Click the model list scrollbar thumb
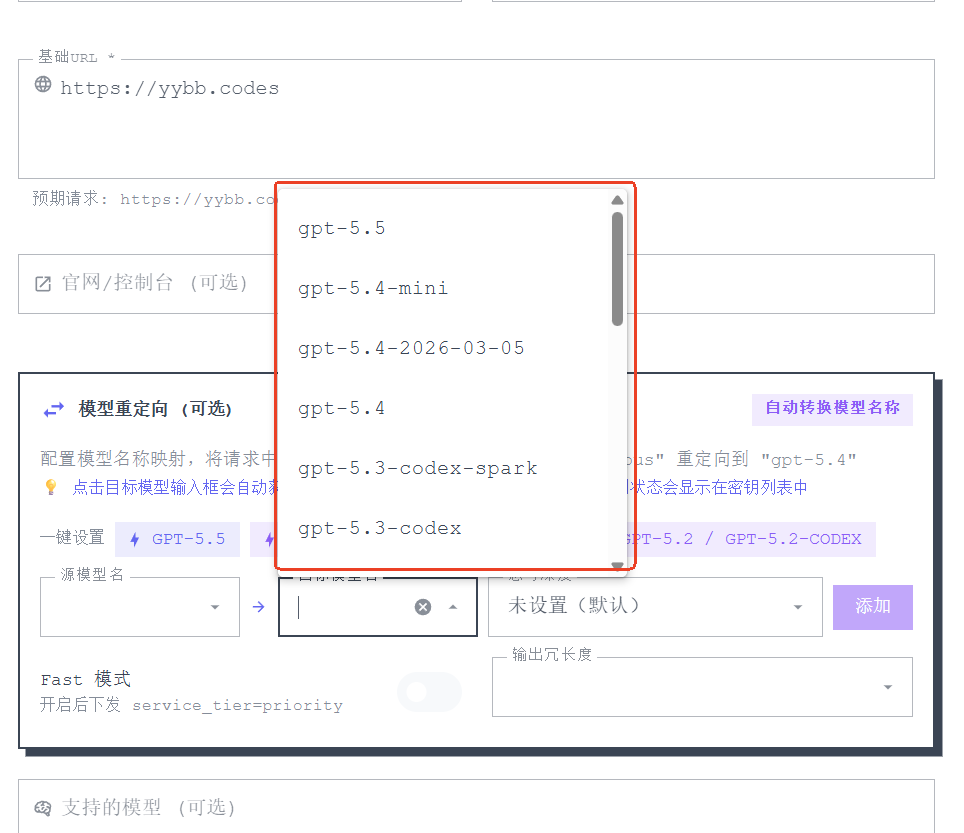Image resolution: width=964 pixels, height=833 pixels. (x=617, y=269)
